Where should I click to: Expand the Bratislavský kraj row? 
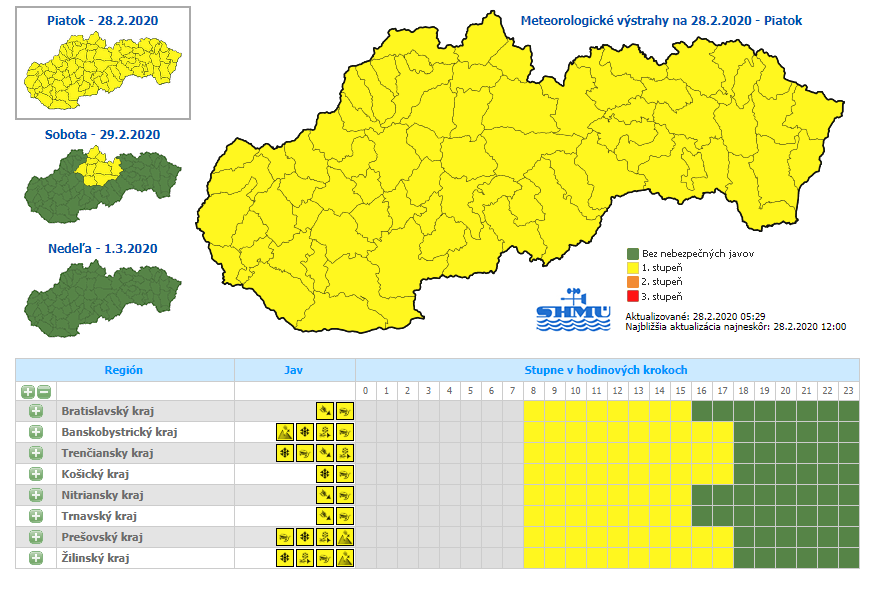click(36, 411)
